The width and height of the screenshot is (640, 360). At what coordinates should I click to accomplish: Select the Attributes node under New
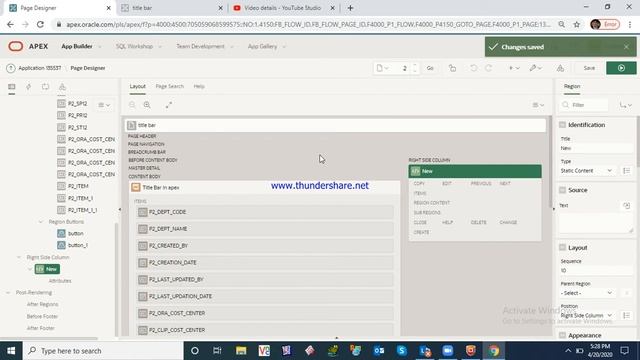(x=60, y=281)
